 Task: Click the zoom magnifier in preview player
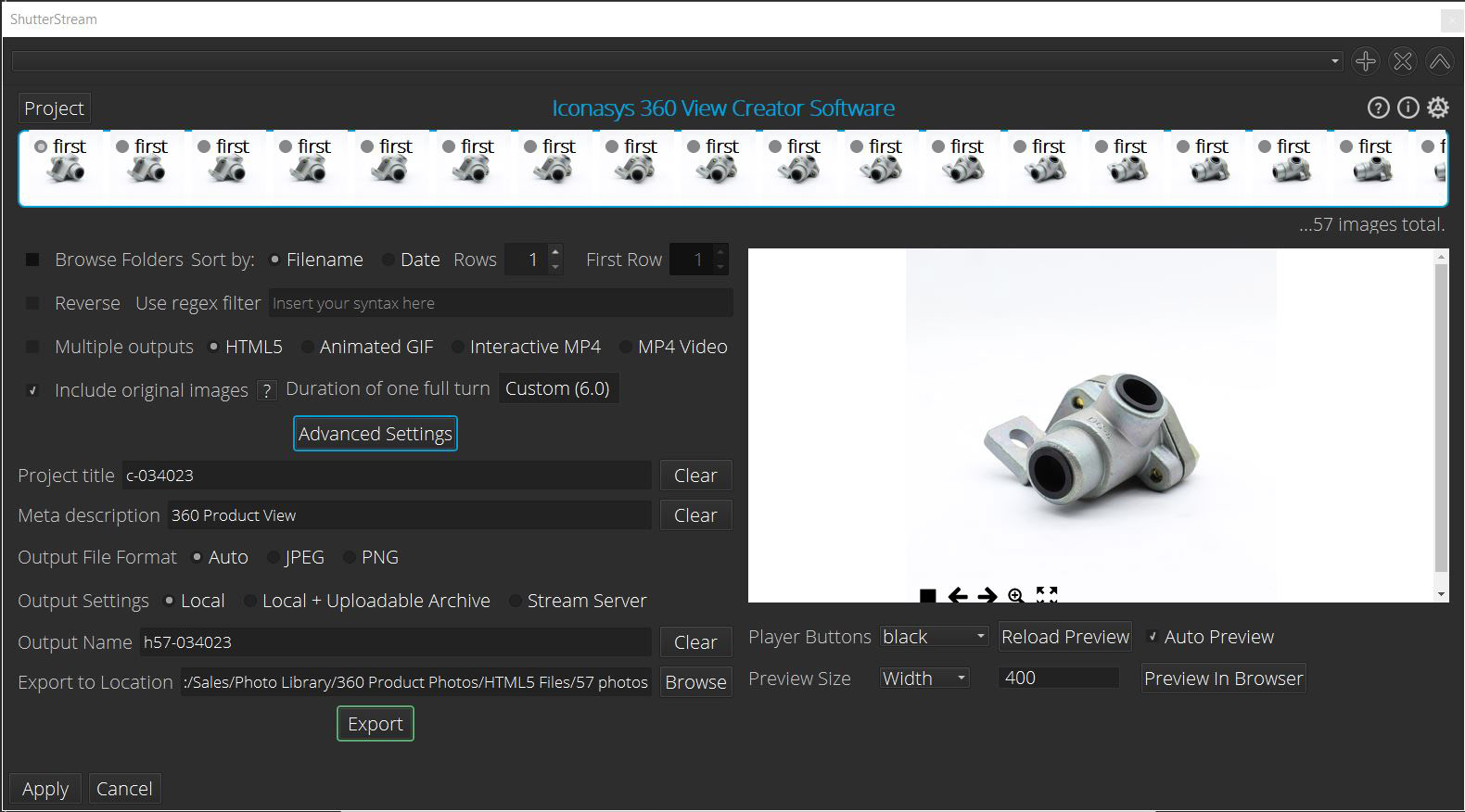tap(1016, 595)
